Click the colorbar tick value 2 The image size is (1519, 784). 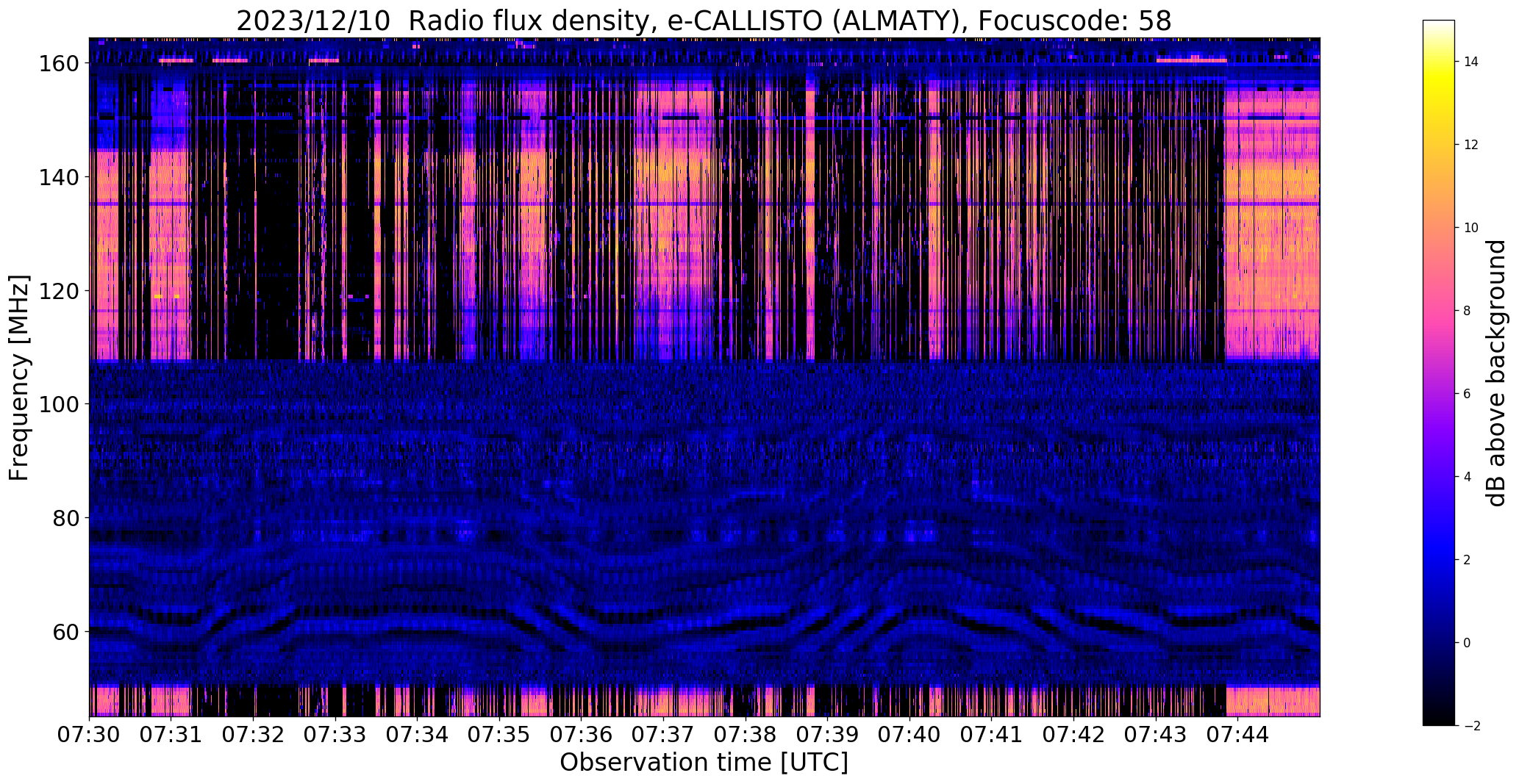point(1468,560)
